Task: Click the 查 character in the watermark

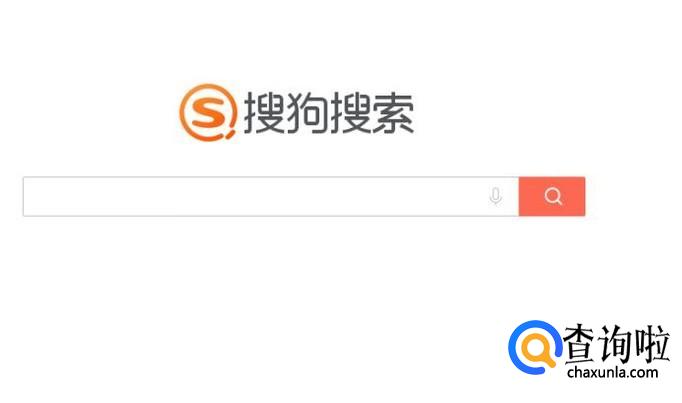Action: pos(579,343)
